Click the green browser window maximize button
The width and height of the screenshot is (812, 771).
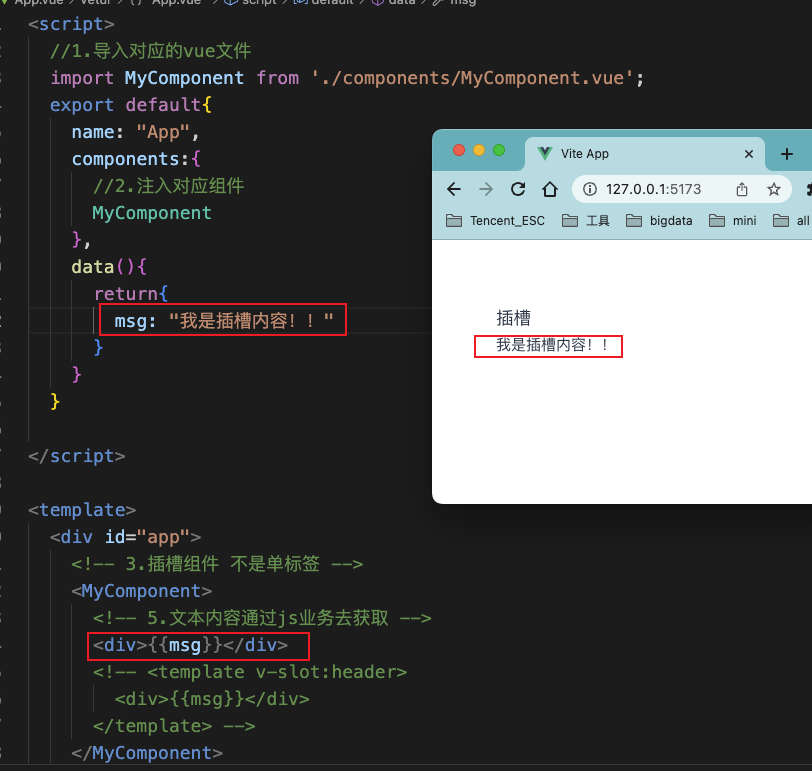coord(499,150)
